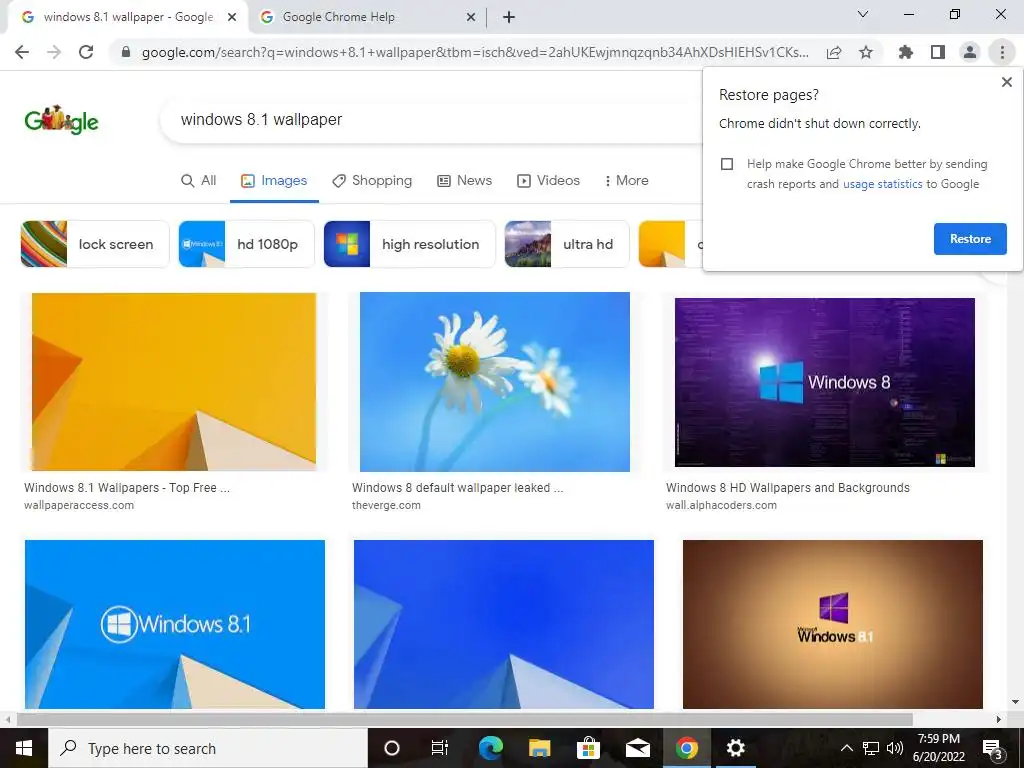Open Cortana circle icon on taskbar

(x=392, y=748)
